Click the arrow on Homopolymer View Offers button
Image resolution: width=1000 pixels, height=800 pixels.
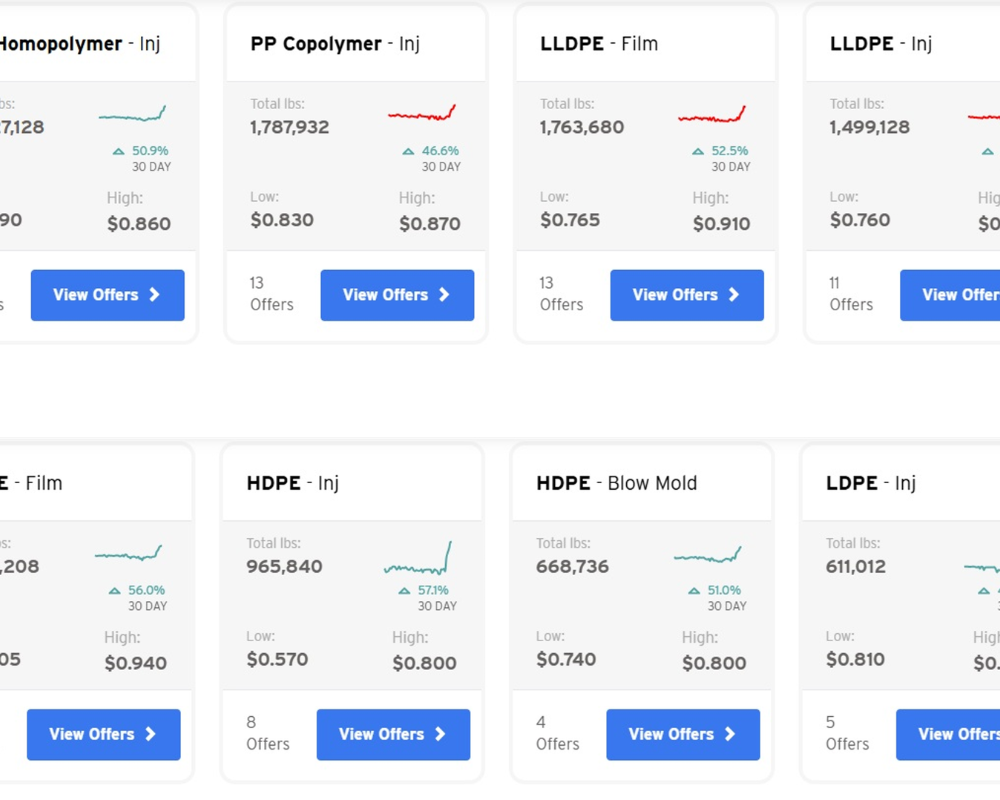click(155, 295)
